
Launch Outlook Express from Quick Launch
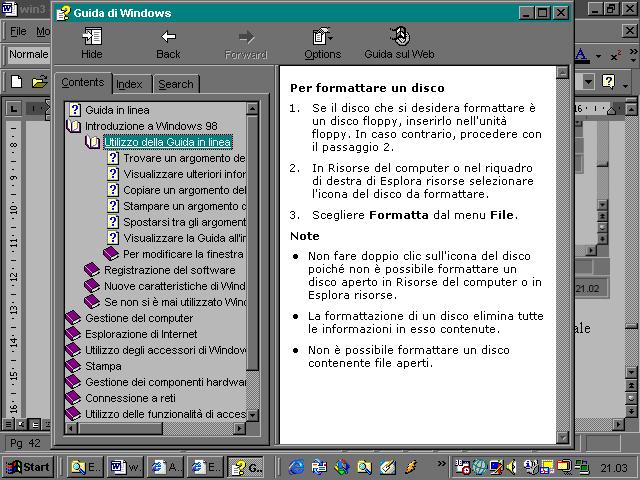[319, 467]
